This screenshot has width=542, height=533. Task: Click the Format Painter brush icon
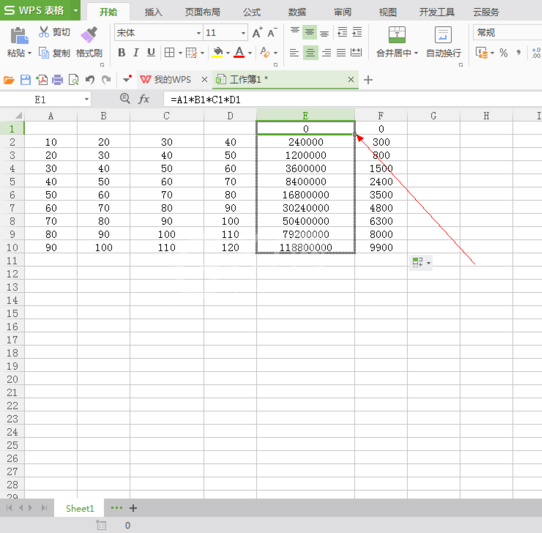click(89, 35)
